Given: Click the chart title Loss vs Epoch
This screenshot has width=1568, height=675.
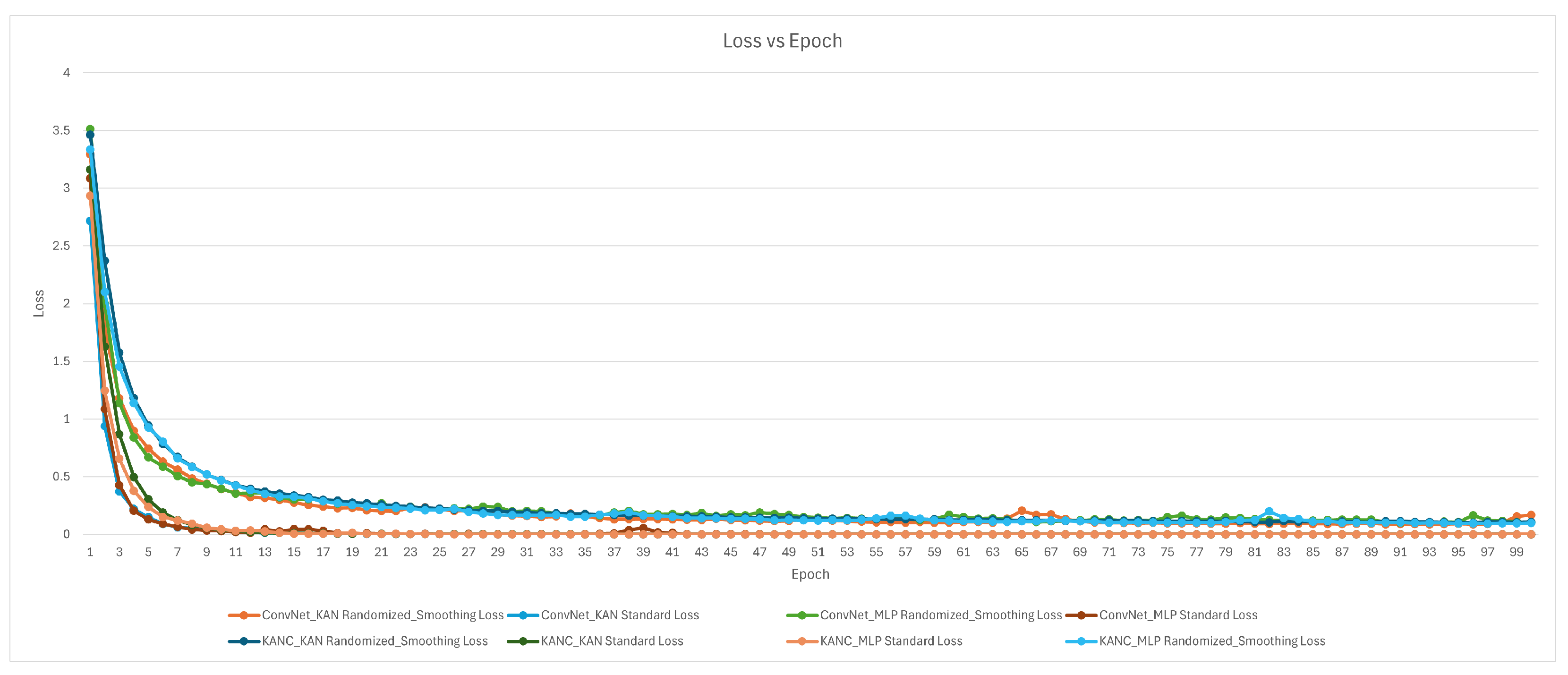Looking at the screenshot, I should pos(782,41).
